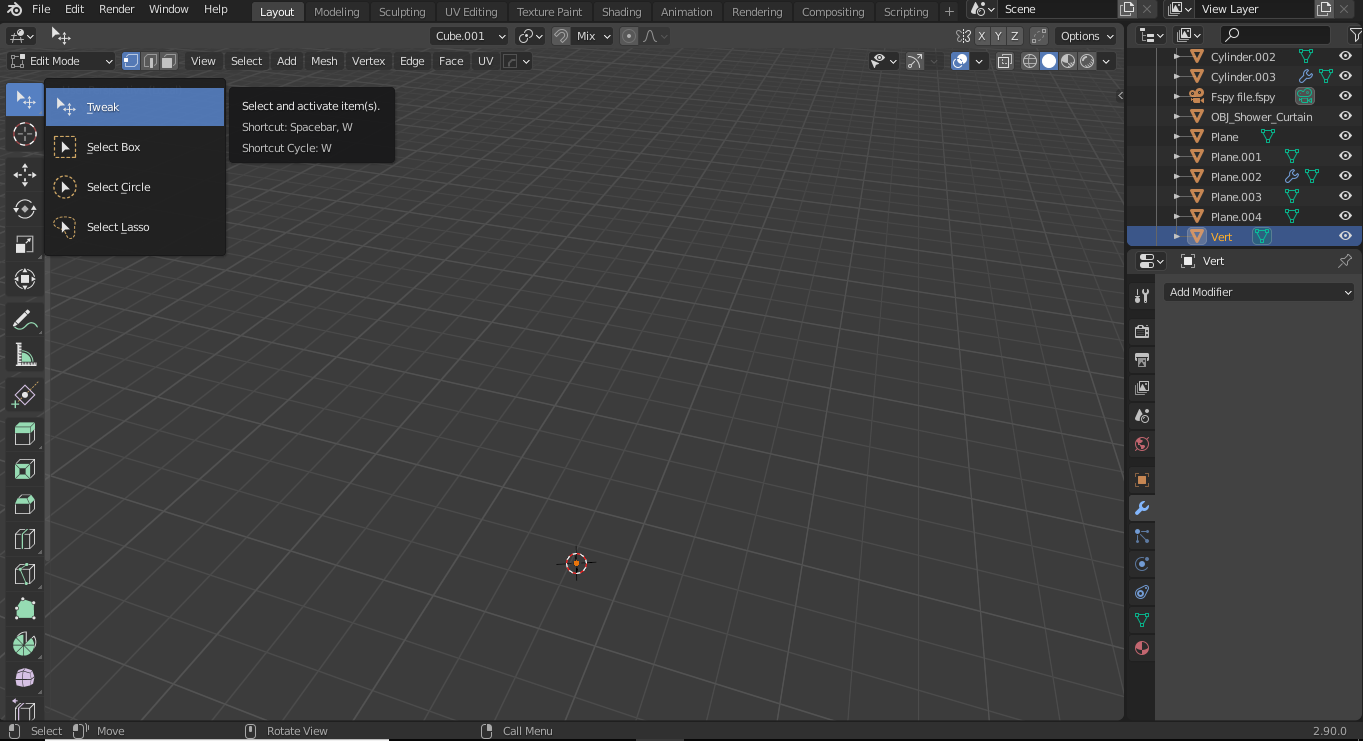Activate the Scale tool

pyautogui.click(x=25, y=244)
